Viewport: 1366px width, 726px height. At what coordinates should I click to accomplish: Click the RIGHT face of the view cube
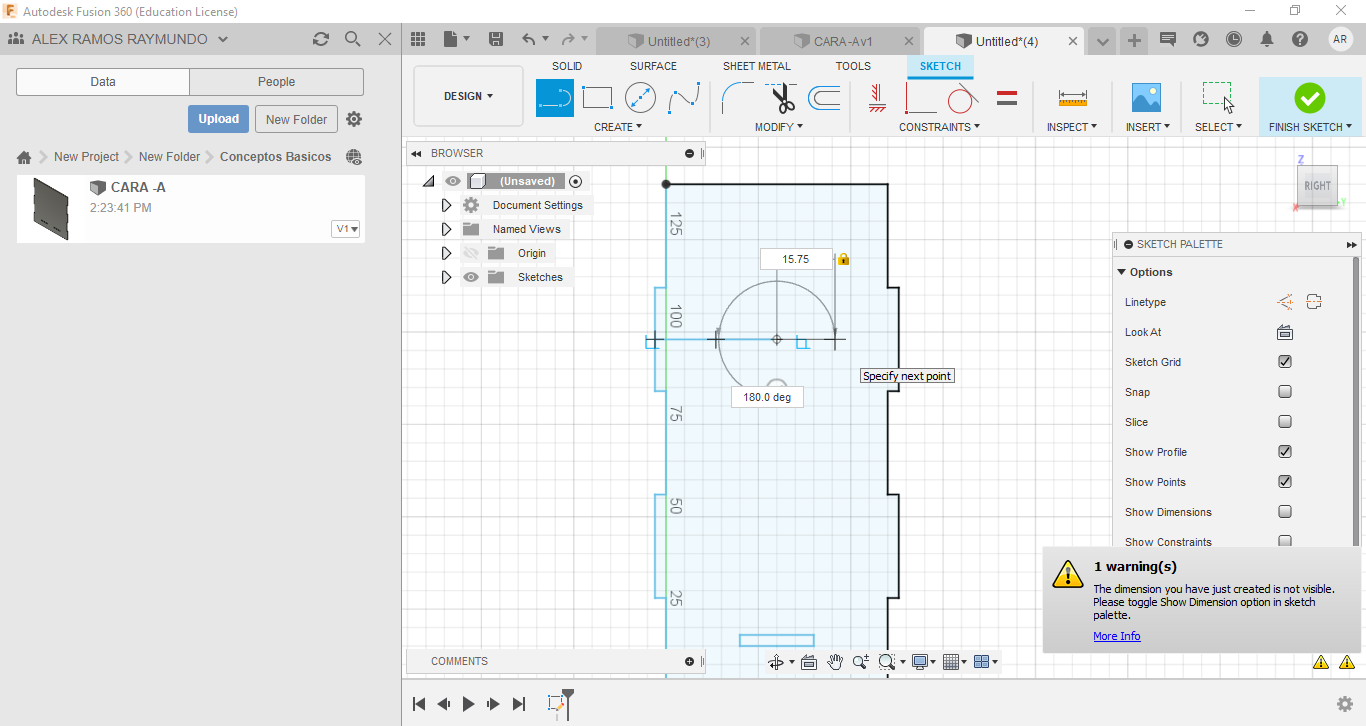coord(1317,185)
